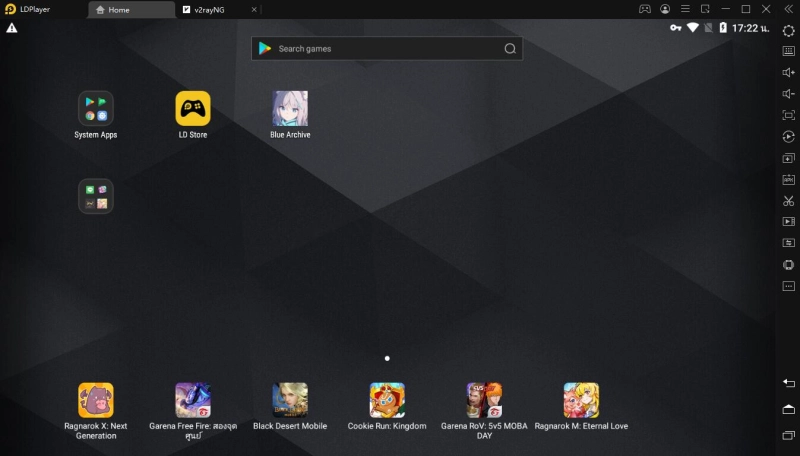Click the home screen page indicator dot
This screenshot has width=800, height=456.
tap(387, 359)
